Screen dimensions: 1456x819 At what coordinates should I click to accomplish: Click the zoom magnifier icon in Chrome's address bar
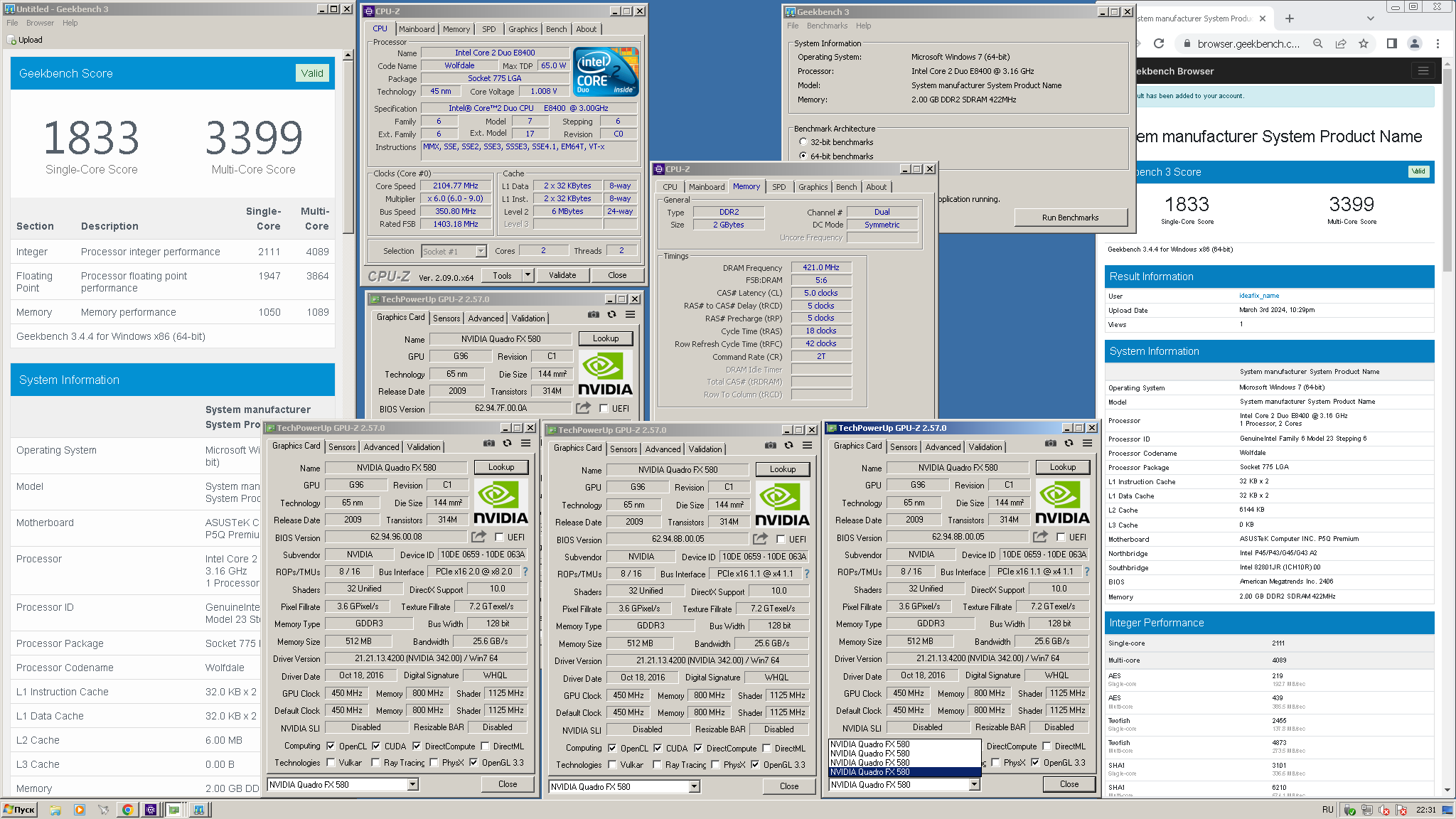[x=1317, y=43]
